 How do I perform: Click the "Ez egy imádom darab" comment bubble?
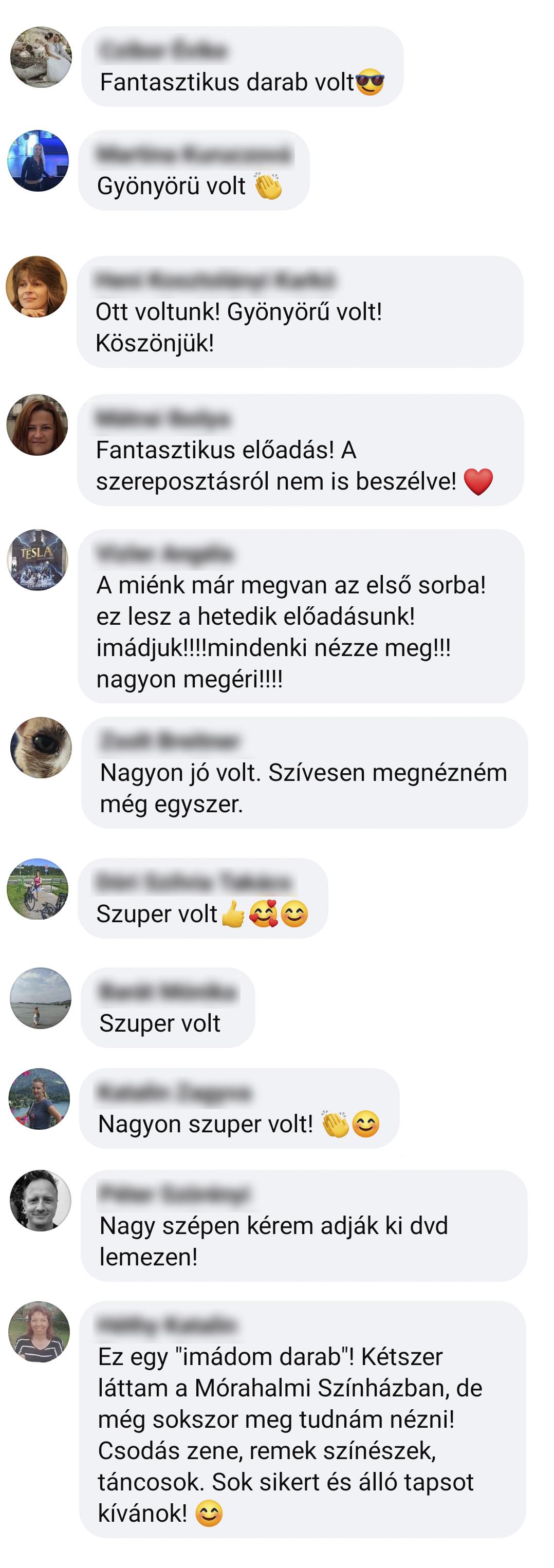pyautogui.click(x=303, y=1420)
